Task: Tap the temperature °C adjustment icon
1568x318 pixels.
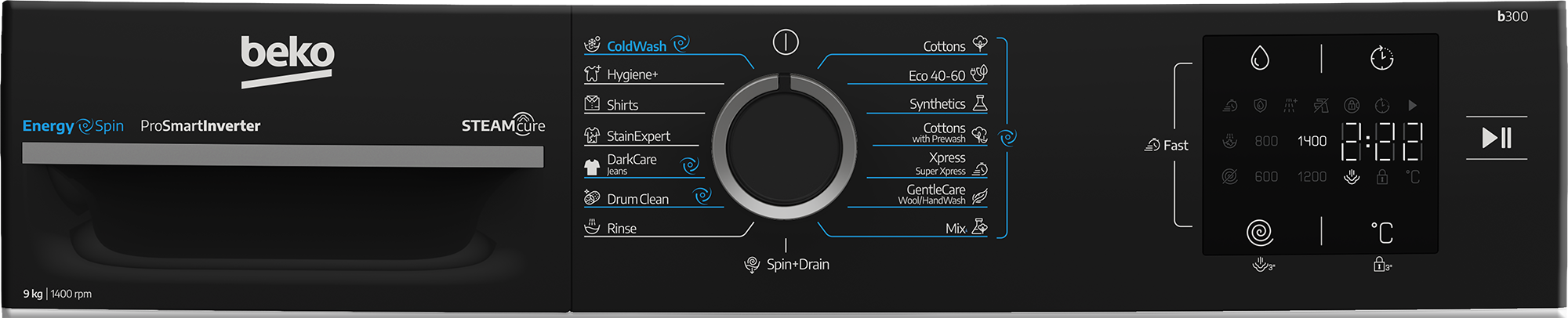Action: 1382,233
